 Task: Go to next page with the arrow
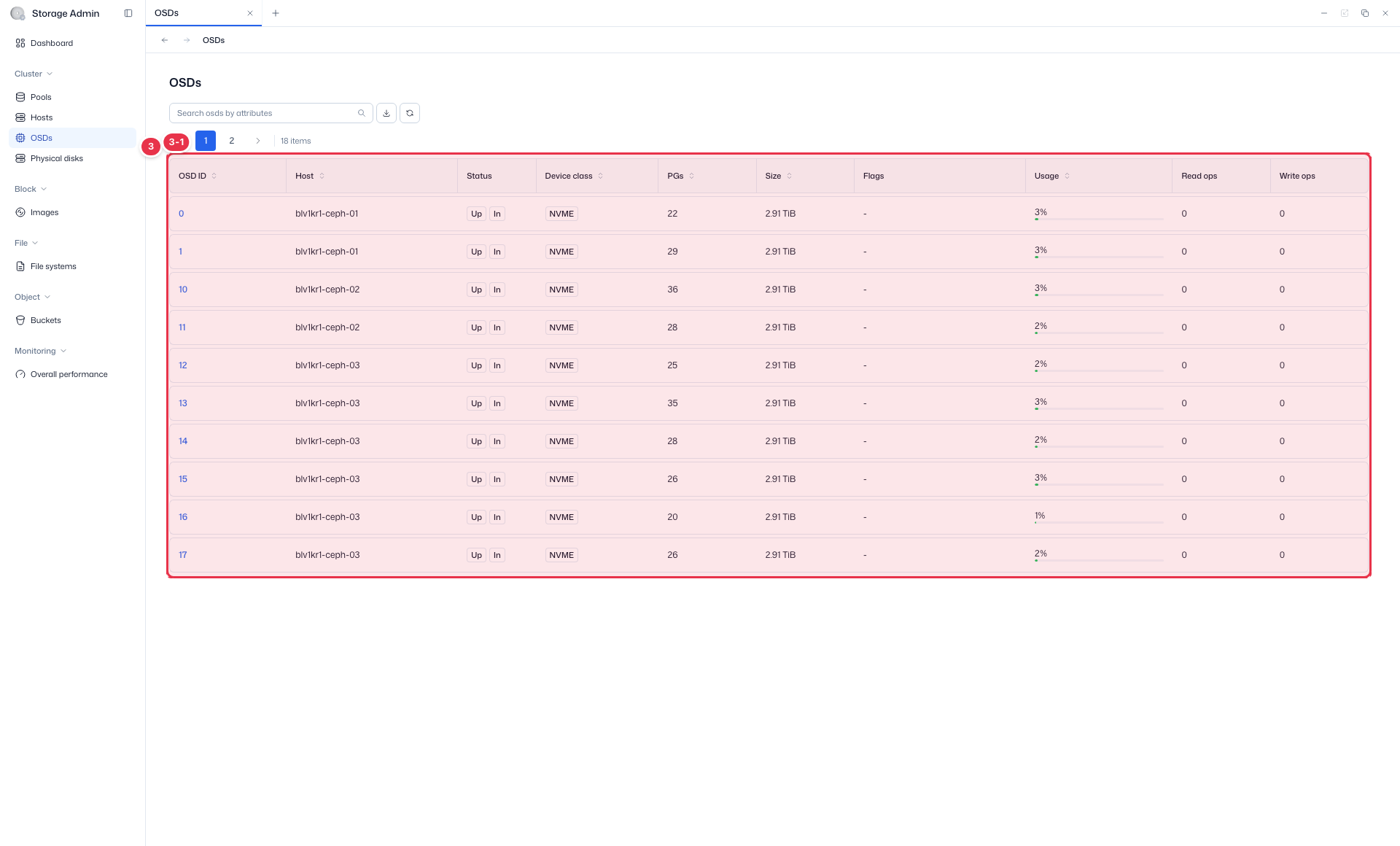coord(258,141)
